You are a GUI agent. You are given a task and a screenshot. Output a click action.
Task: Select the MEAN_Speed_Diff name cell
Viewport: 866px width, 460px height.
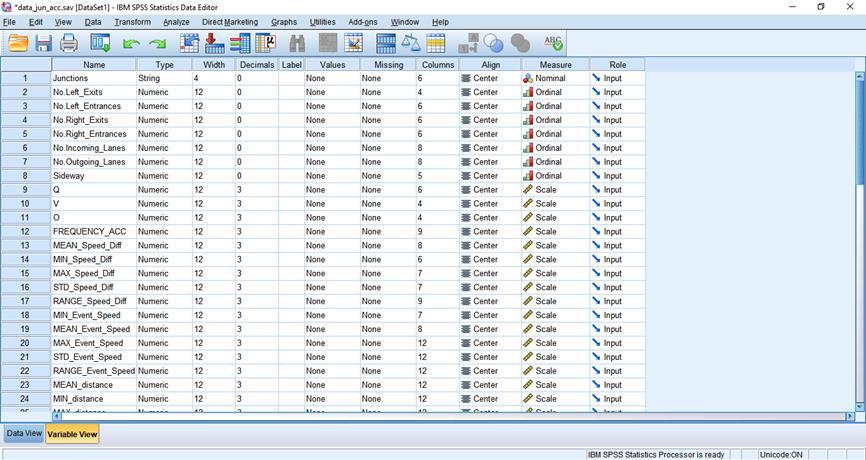point(94,245)
